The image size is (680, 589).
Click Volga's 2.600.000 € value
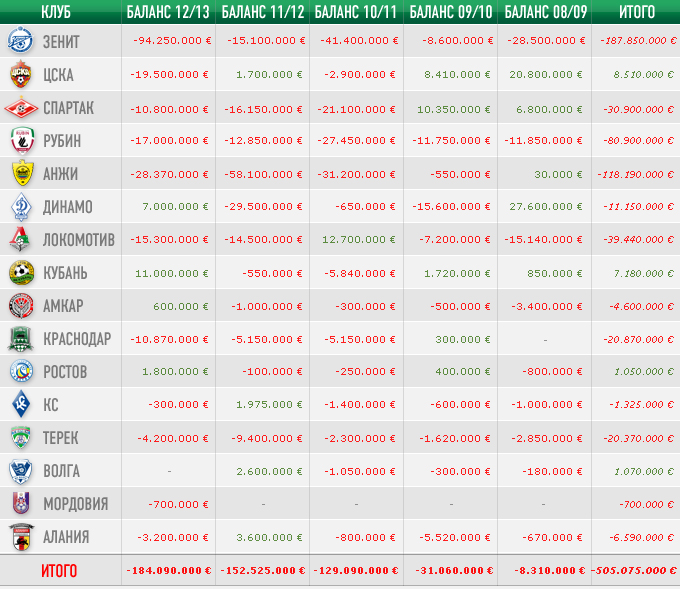click(x=269, y=471)
